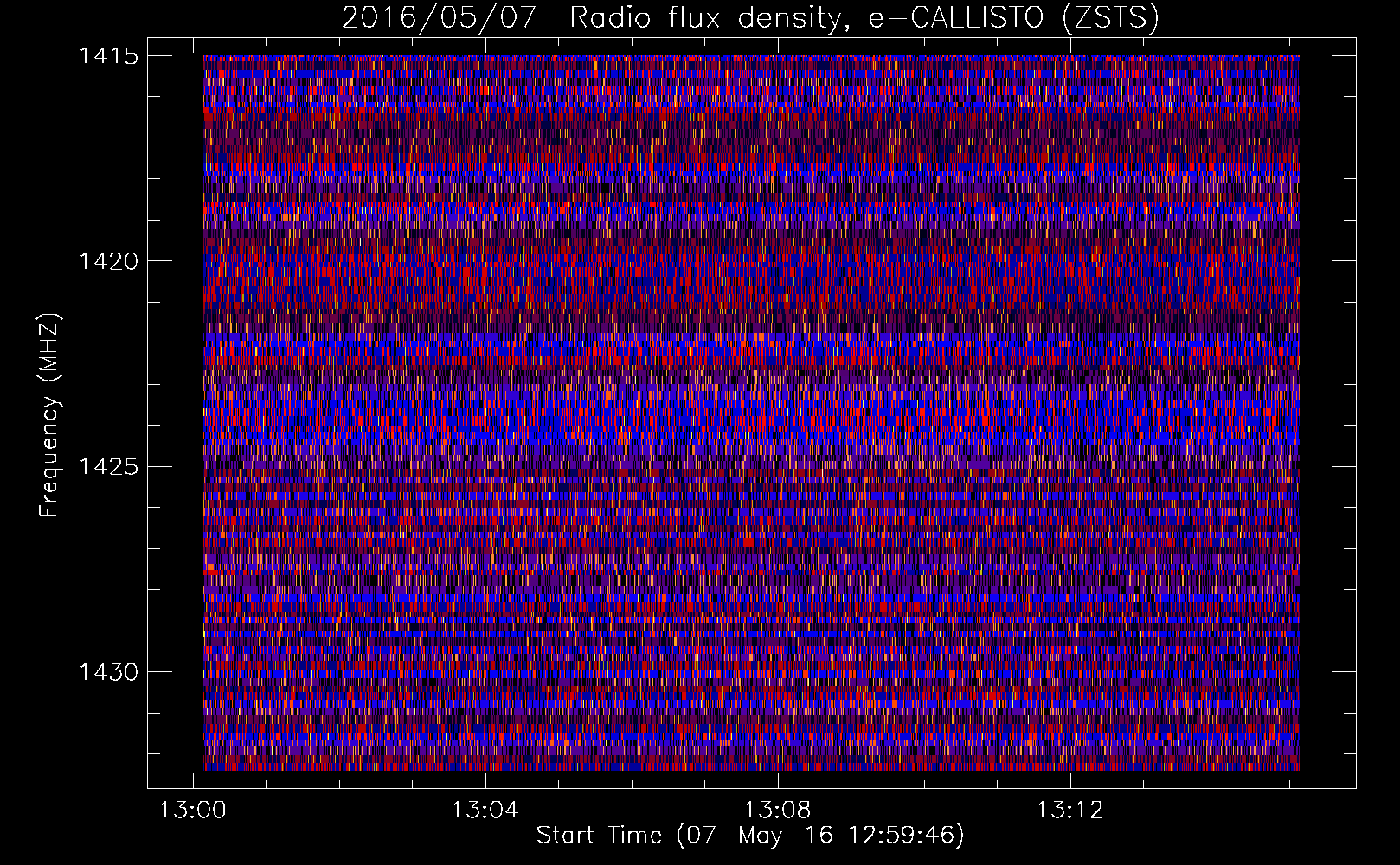Click the 13:12 time axis label

coord(1070,810)
